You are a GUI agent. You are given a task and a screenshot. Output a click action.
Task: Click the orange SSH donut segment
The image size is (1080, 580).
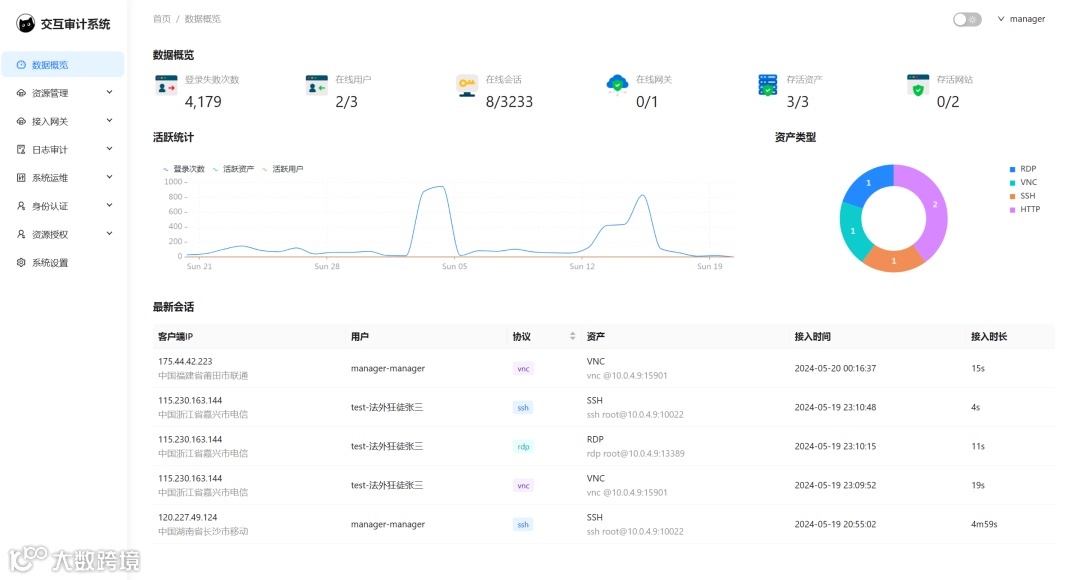[x=893, y=260]
